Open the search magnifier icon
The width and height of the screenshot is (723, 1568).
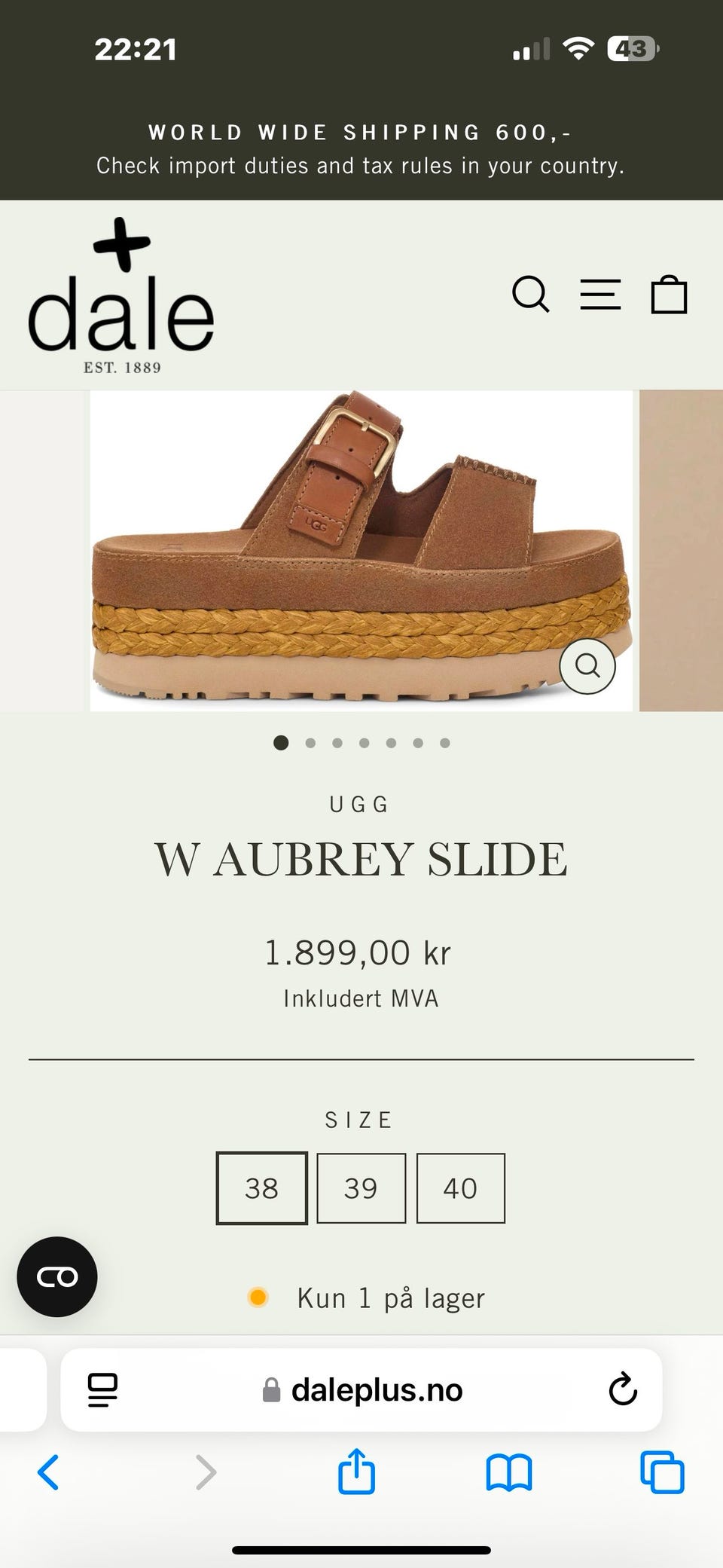(x=531, y=294)
